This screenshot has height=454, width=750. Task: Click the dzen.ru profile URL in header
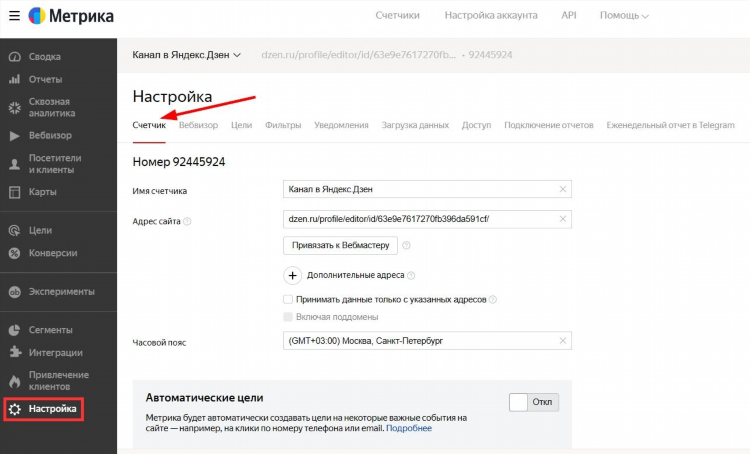click(359, 55)
